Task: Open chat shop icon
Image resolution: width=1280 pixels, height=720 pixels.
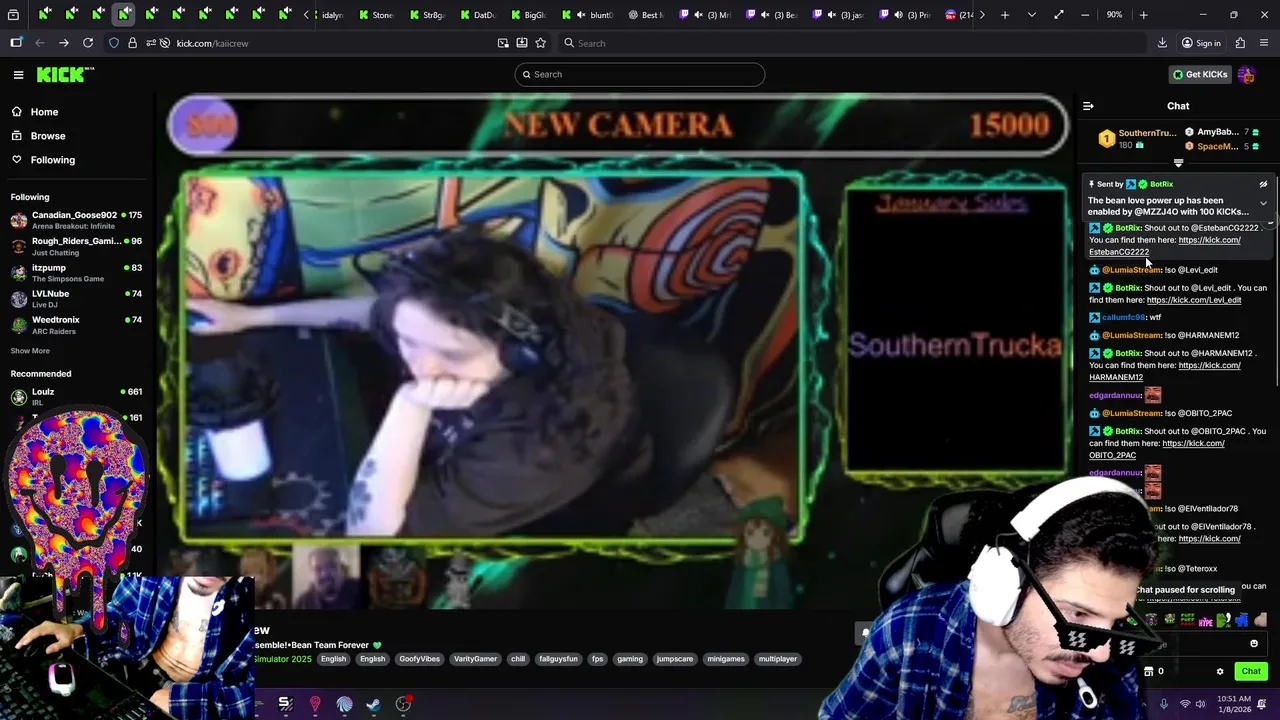Action: [1149, 671]
